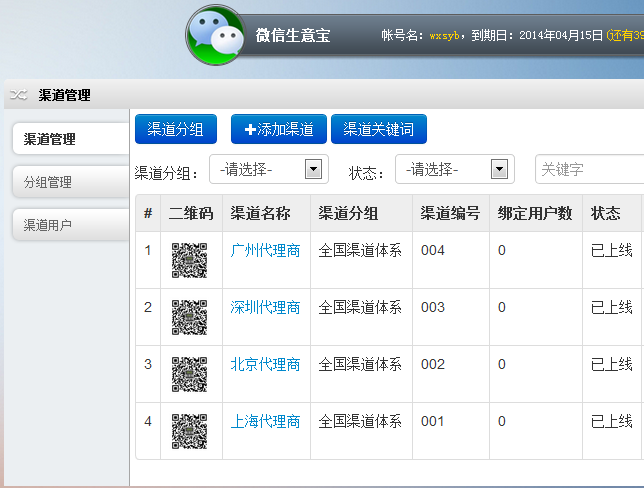Click the 添加渠道 plus button

[x=278, y=129]
